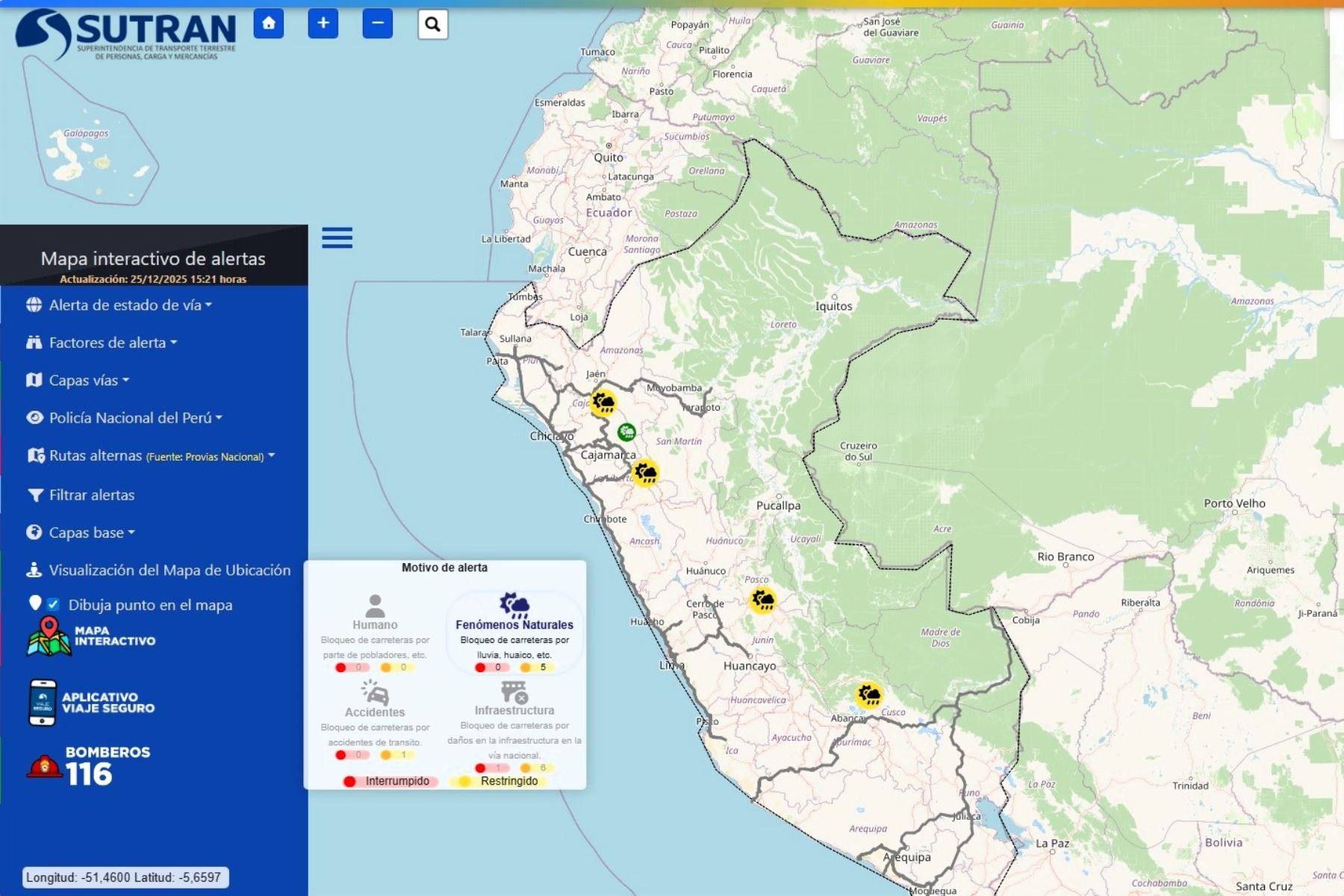Click the home map button
This screenshot has width=1344, height=896.
[x=269, y=24]
